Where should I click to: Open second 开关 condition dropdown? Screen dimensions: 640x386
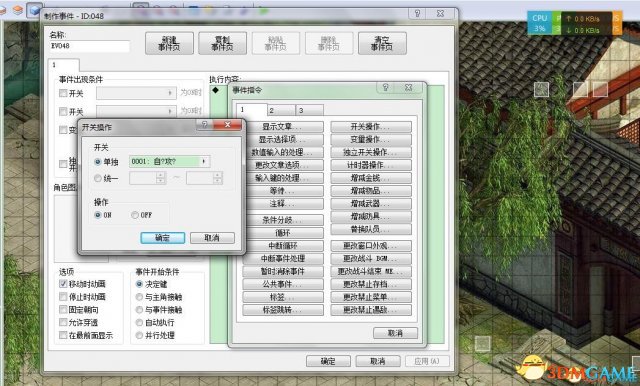point(136,111)
